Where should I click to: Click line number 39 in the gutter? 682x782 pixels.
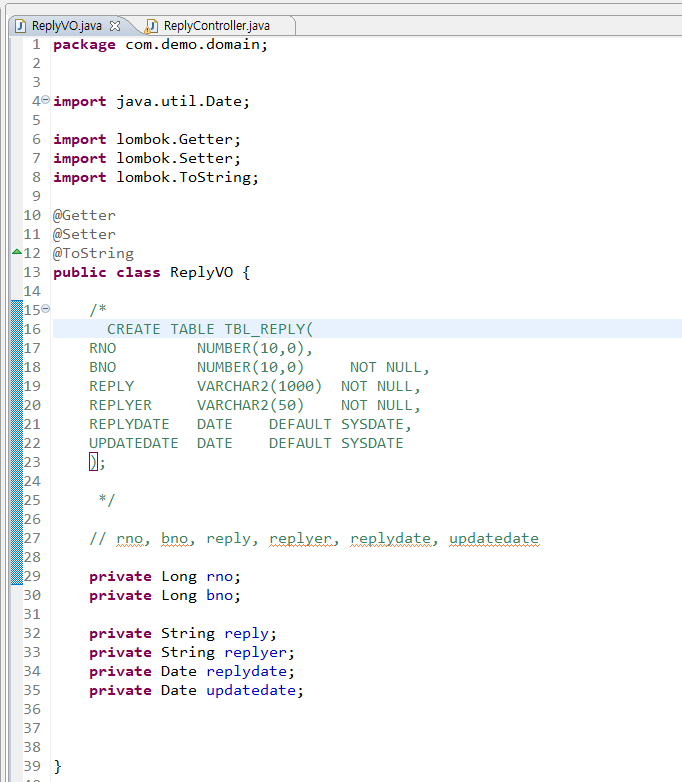point(32,767)
